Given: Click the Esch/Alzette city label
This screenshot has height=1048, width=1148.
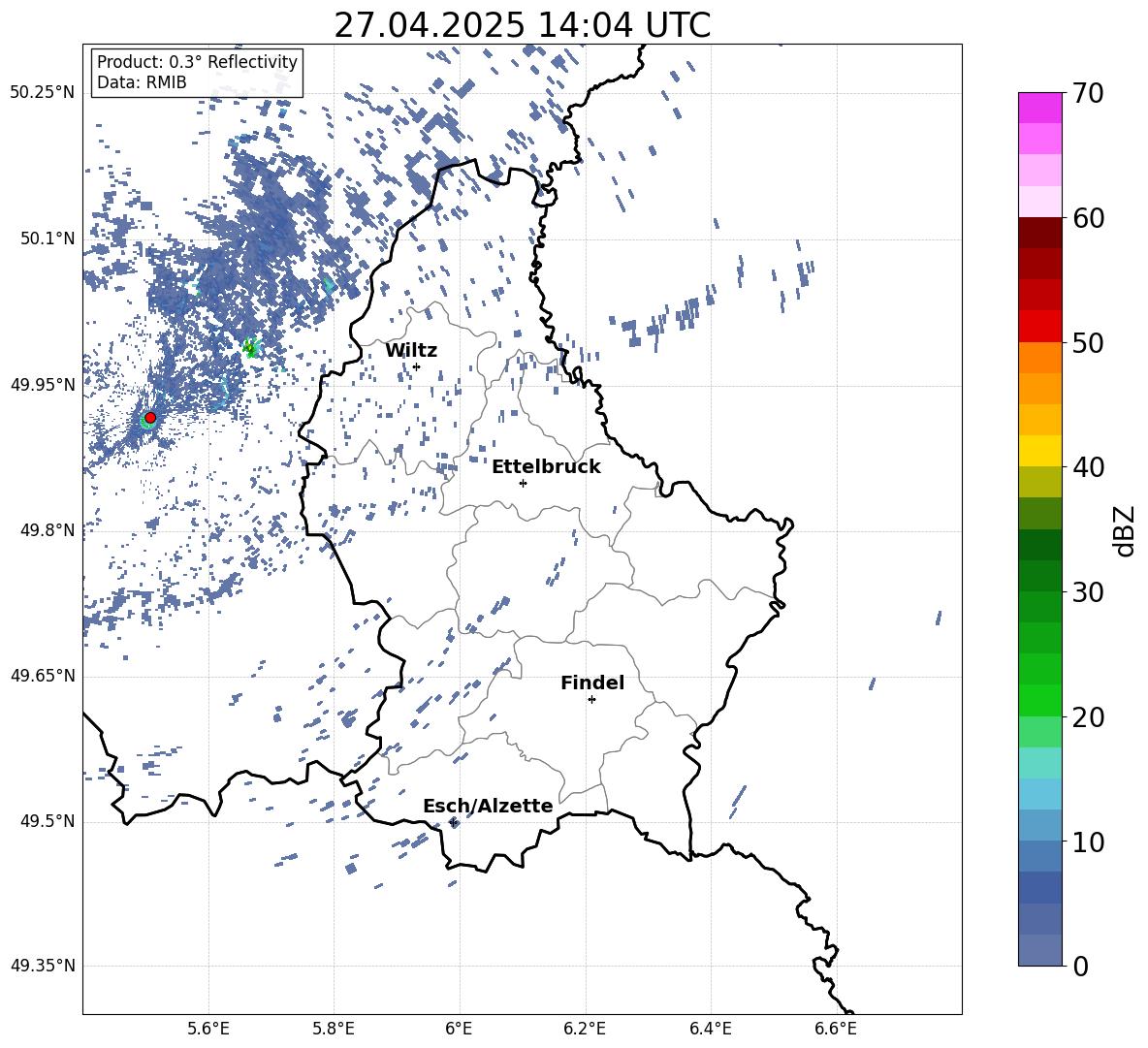Looking at the screenshot, I should point(488,806).
